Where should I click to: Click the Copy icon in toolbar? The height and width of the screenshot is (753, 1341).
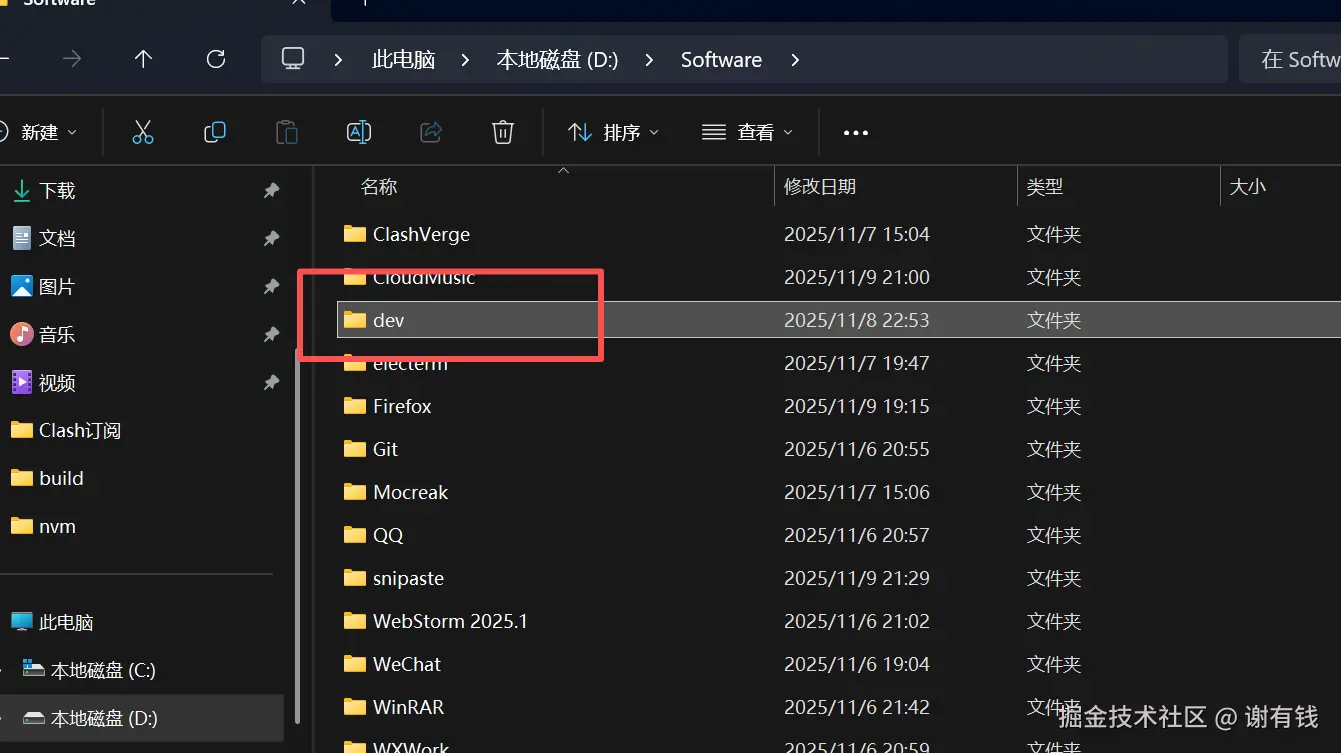tap(214, 132)
